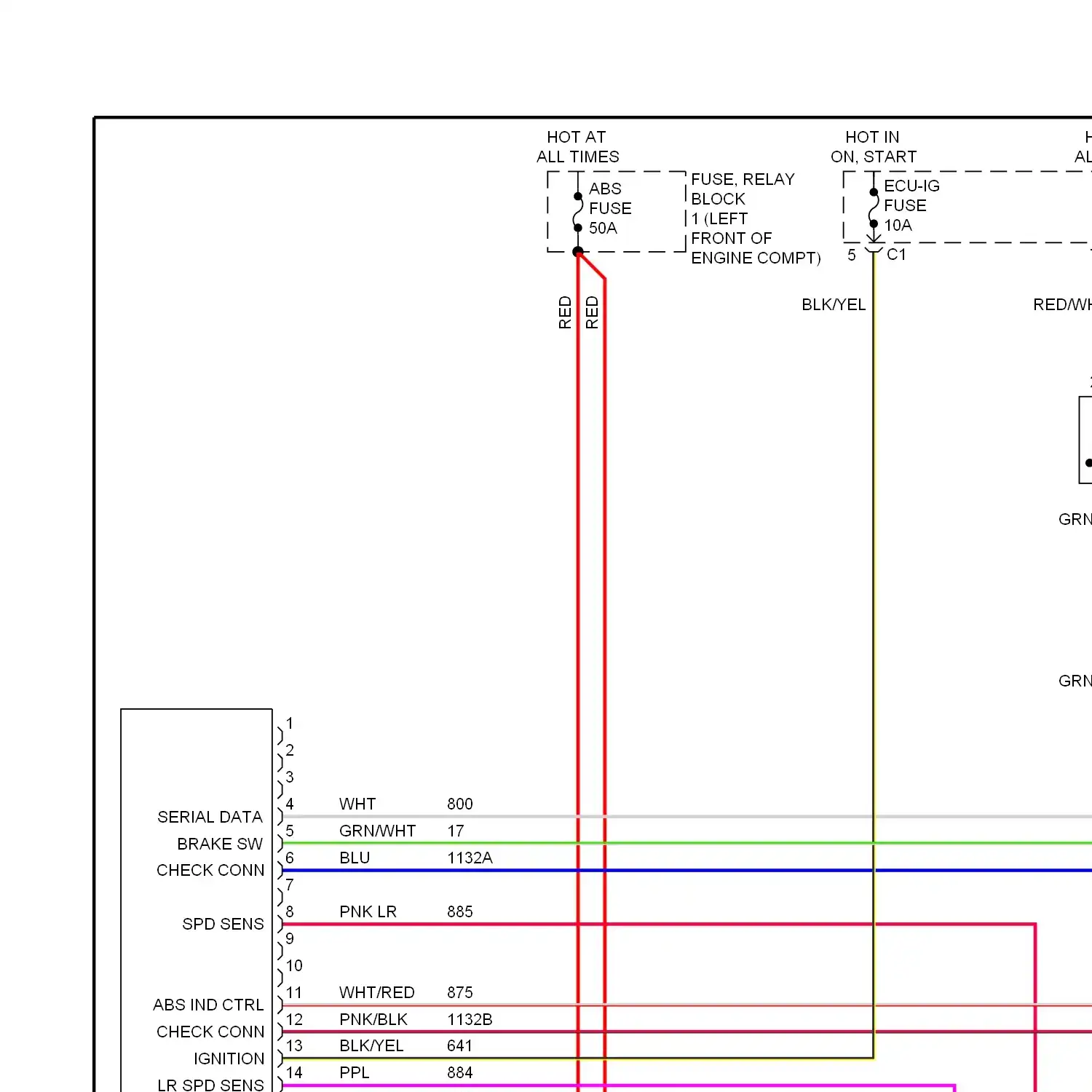Click circuit number '875'

pos(459,992)
